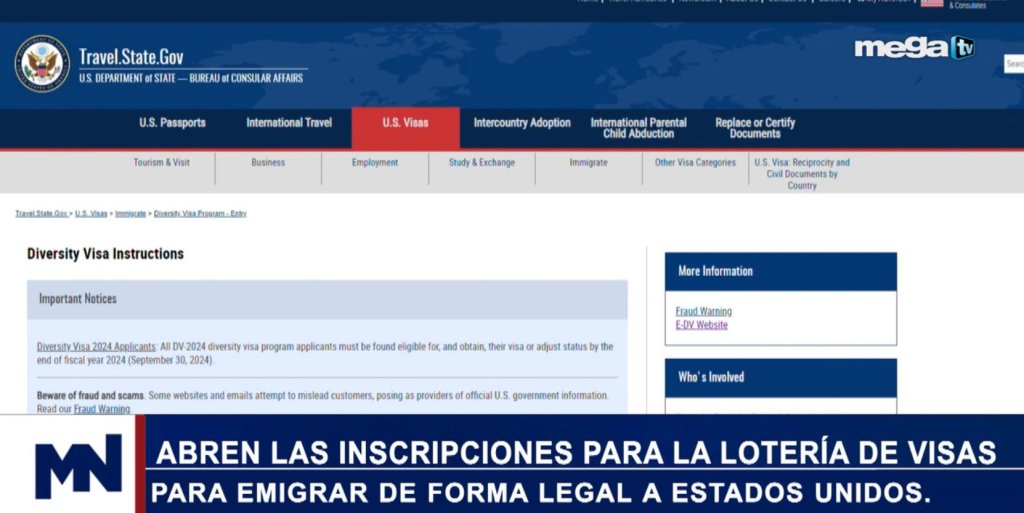Open the Immigrate submenu item
This screenshot has width=1024, height=513.
tap(588, 163)
